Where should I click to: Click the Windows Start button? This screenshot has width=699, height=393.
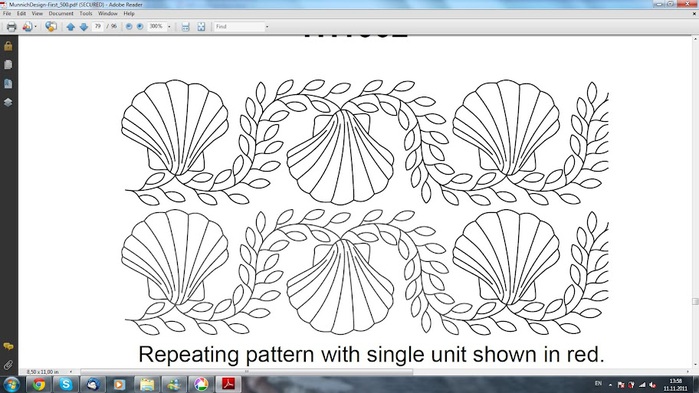[12, 384]
